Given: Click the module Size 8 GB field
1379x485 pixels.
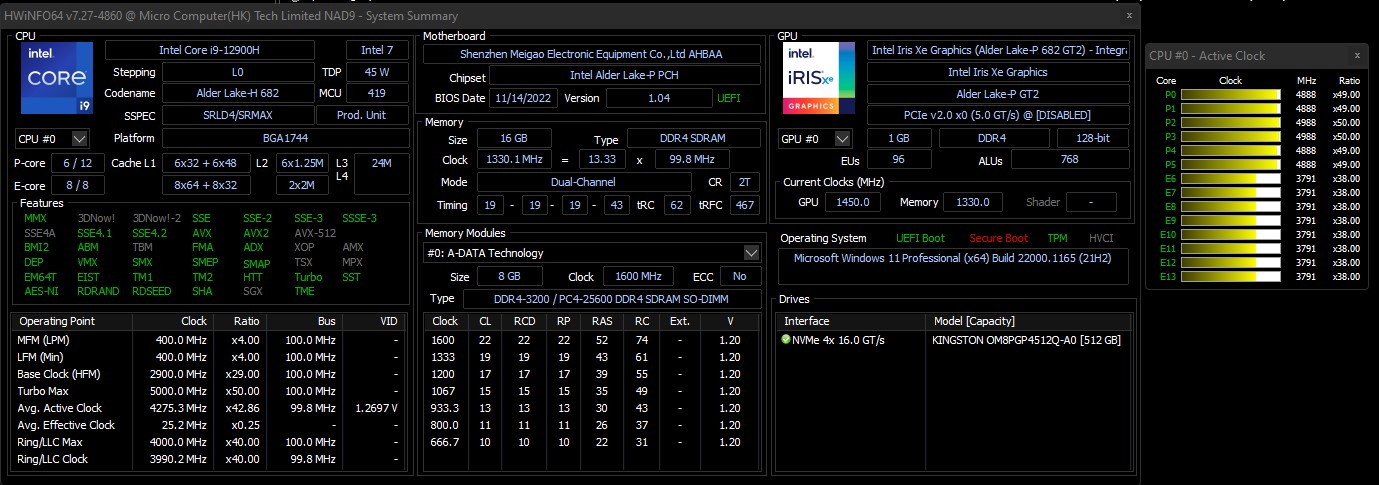Looking at the screenshot, I should pyautogui.click(x=510, y=276).
